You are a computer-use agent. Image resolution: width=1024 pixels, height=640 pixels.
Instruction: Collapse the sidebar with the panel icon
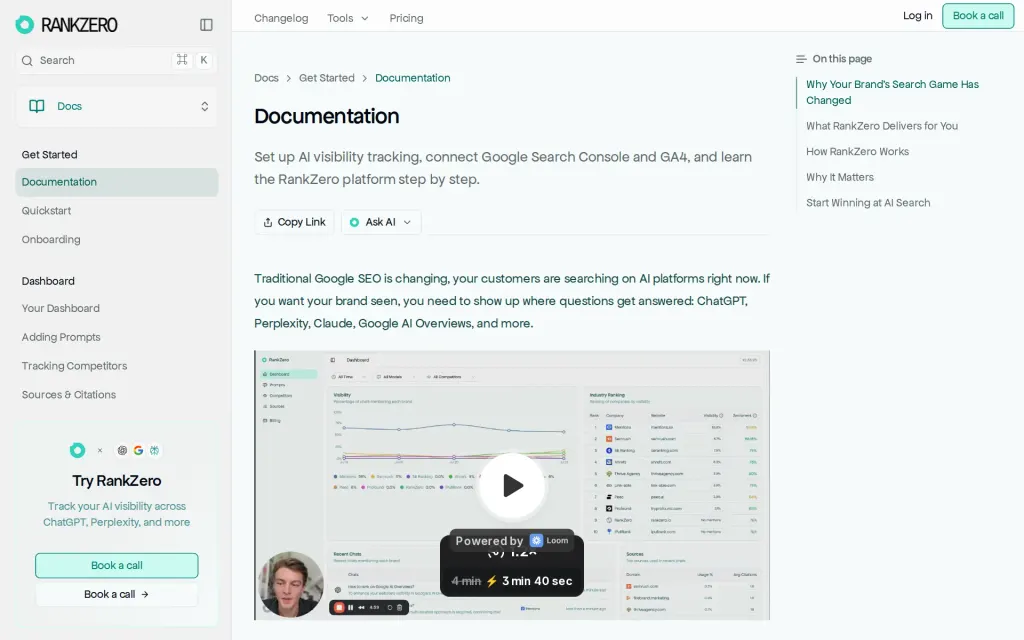pos(206,25)
